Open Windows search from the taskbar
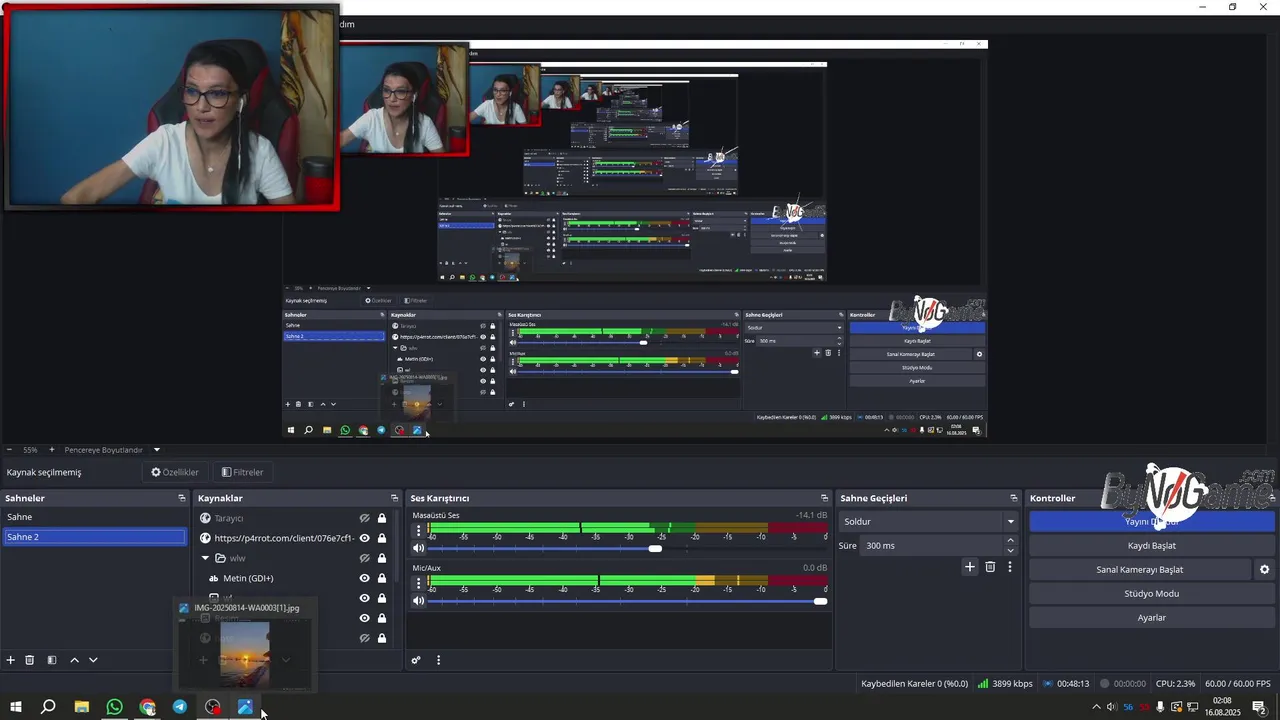Screen dimensions: 1280x720 click(x=48, y=707)
